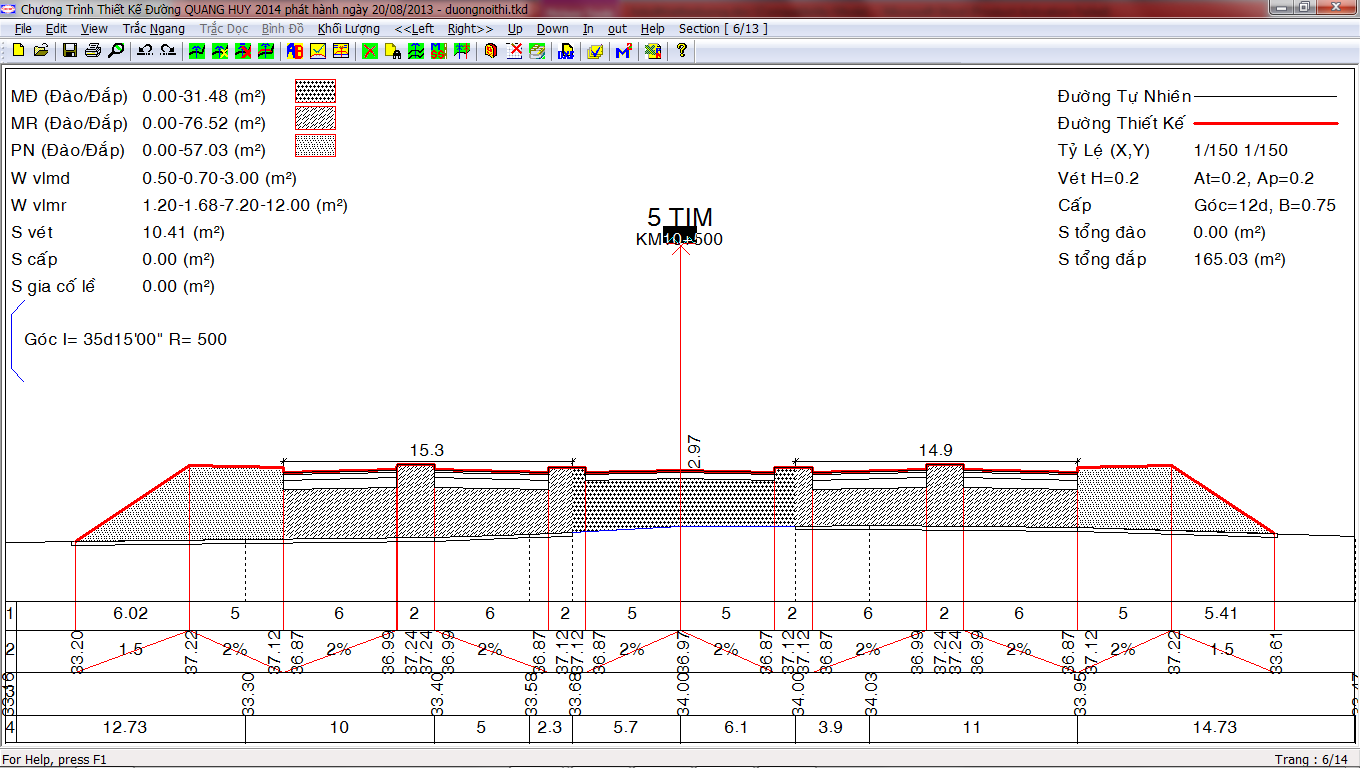Click the red-blue AB text icon

pos(295,50)
